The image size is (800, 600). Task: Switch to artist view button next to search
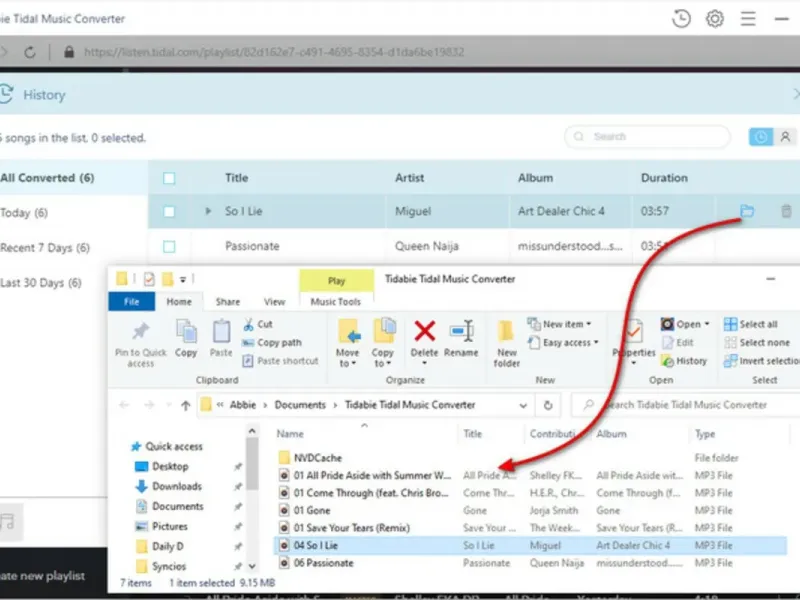click(785, 137)
